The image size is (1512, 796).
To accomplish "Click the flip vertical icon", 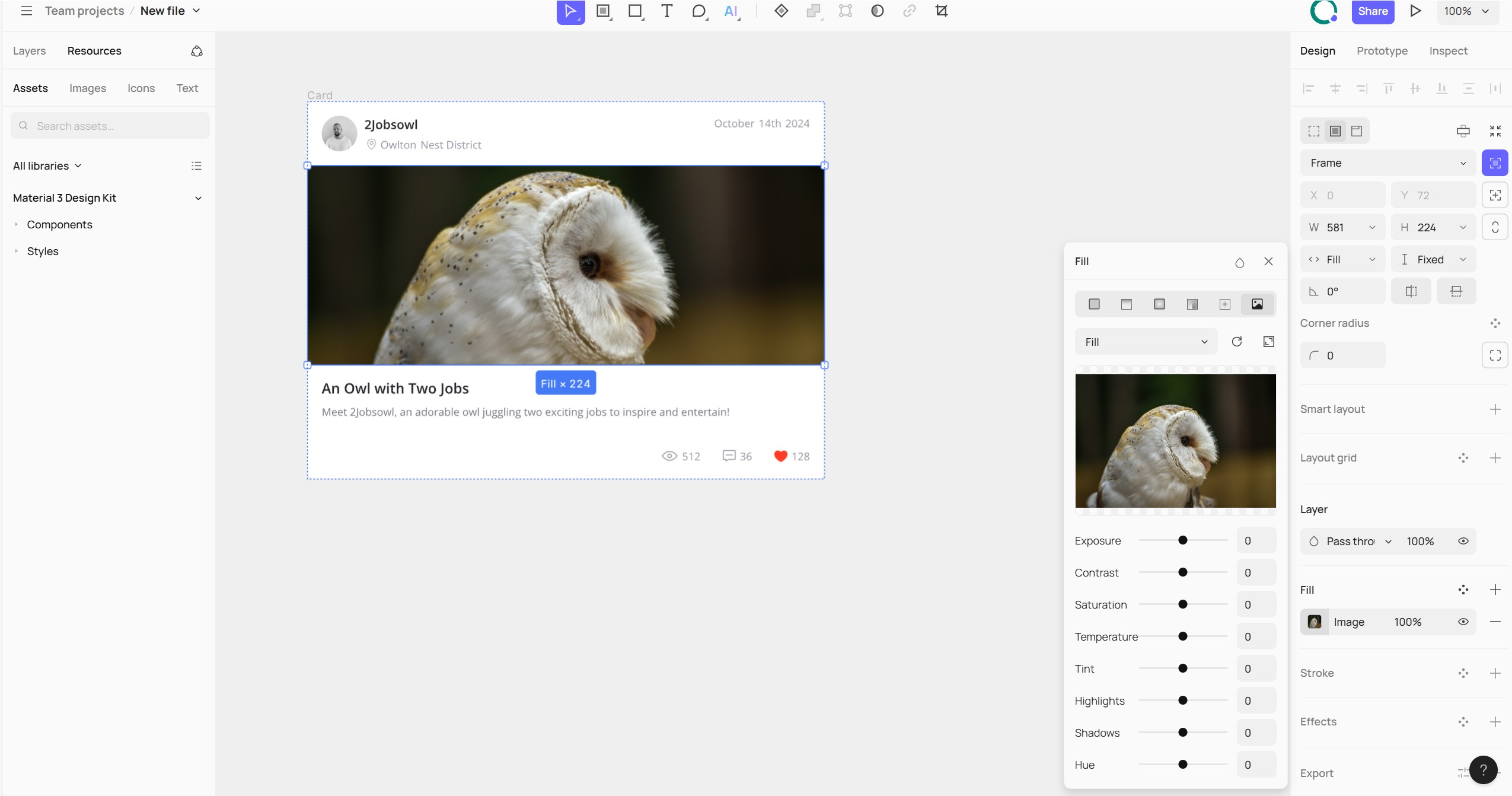I will pos(1456,291).
